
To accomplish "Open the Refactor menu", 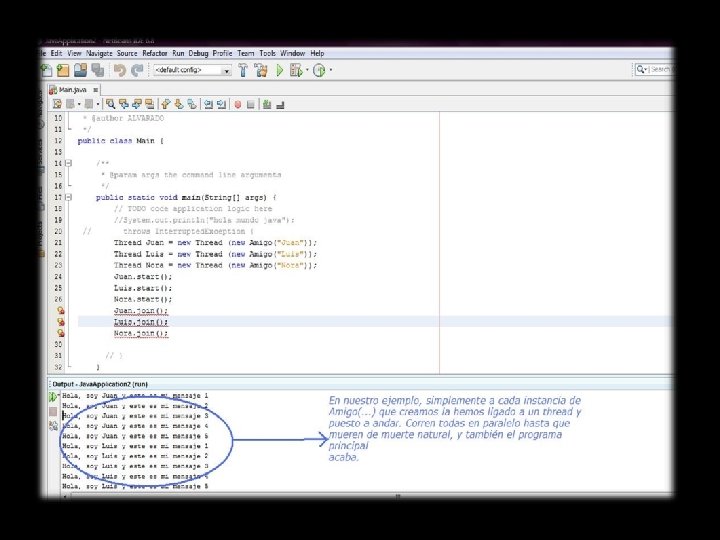I will [x=155, y=53].
